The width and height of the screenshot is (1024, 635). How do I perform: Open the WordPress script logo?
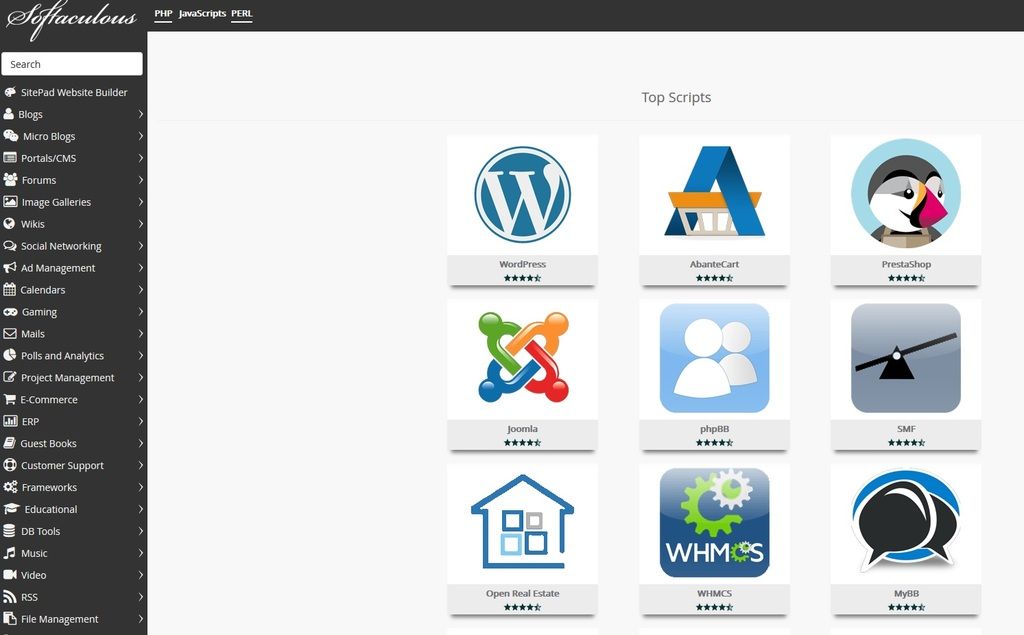coord(522,194)
